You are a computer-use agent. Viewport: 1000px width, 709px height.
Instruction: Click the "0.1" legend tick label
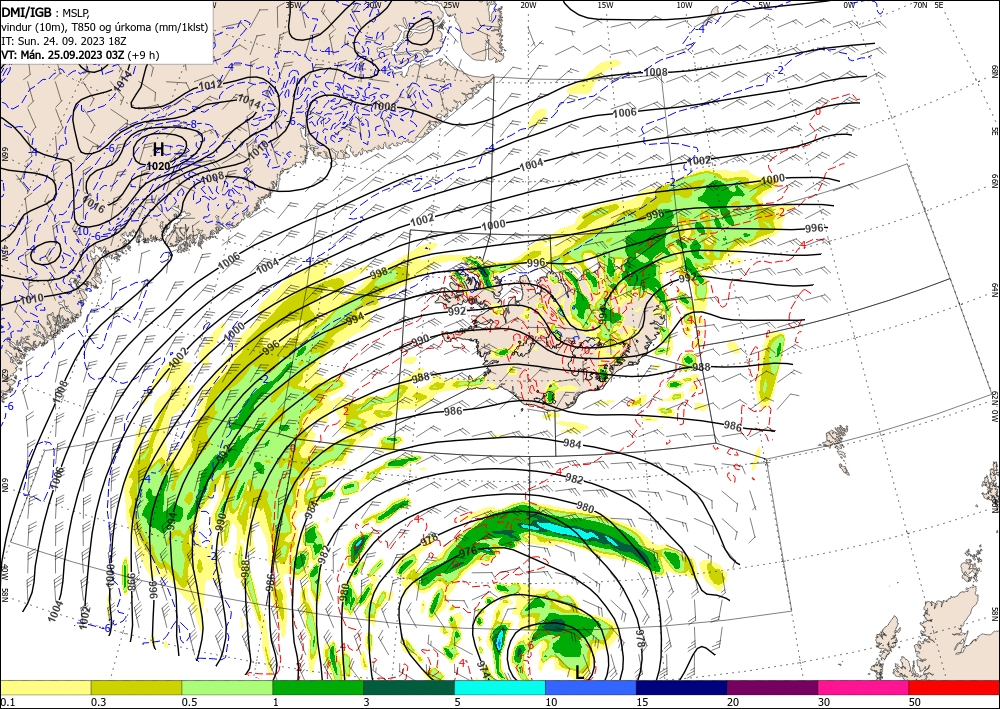tap(7, 702)
